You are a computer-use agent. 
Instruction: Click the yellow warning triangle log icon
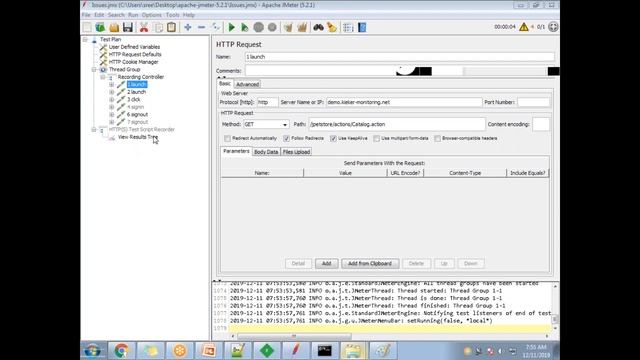coord(524,27)
